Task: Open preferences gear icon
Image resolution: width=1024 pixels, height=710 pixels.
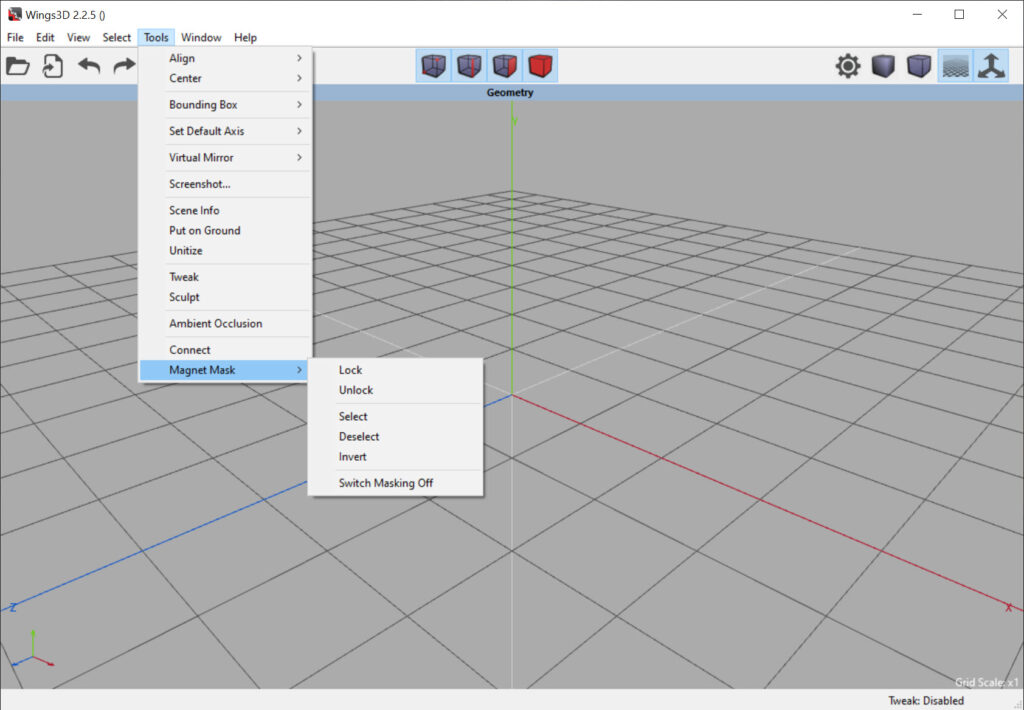Action: (x=848, y=66)
